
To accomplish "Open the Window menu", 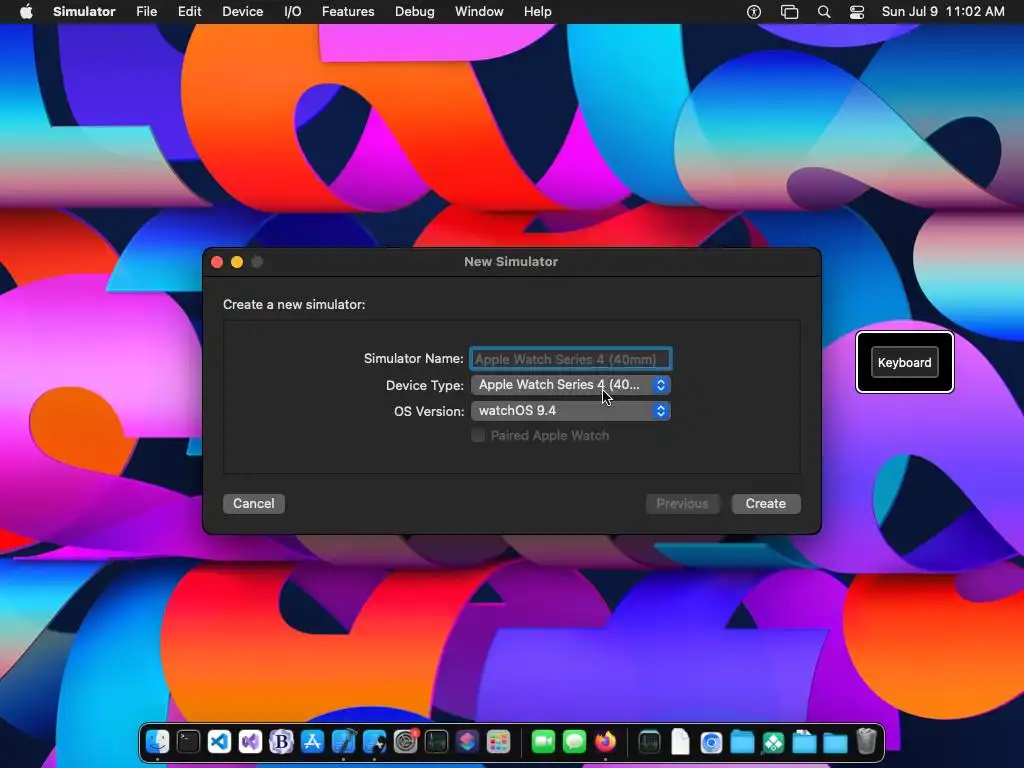I will tap(479, 12).
